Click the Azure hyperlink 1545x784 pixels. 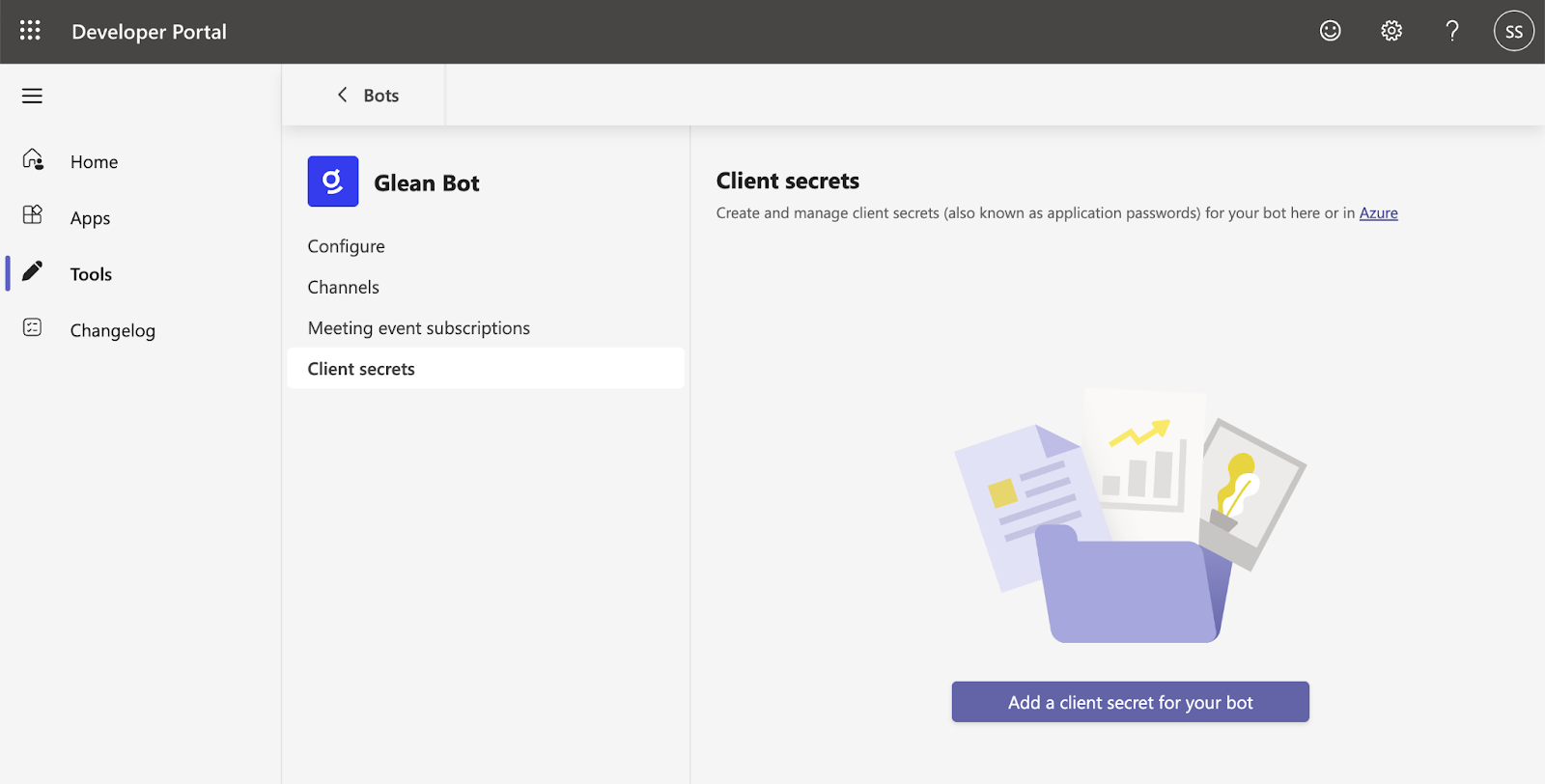pyautogui.click(x=1378, y=213)
